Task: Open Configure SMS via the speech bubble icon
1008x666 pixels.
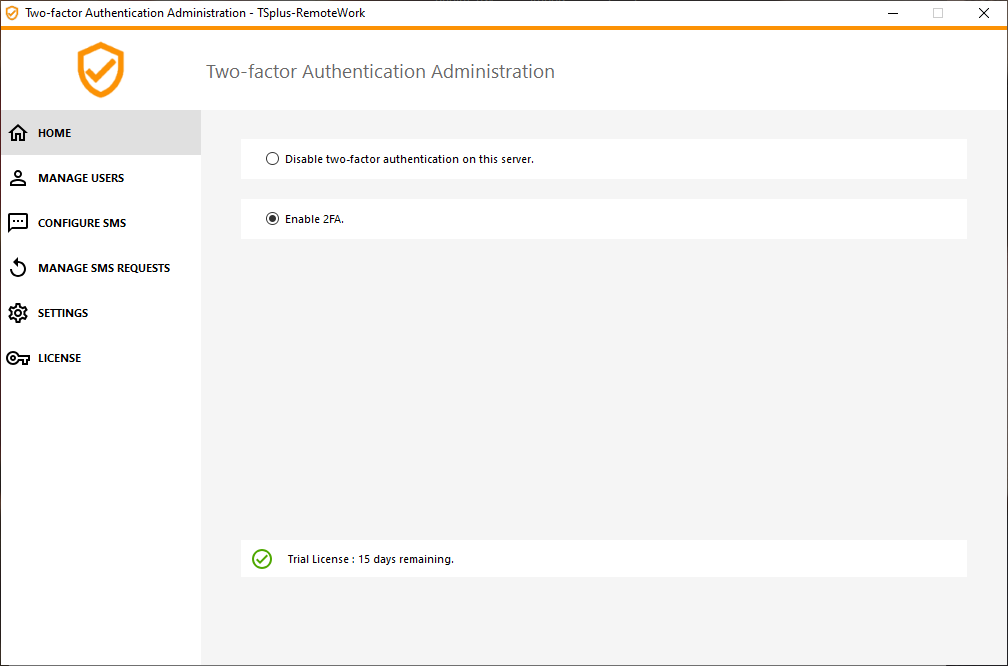Action: (18, 222)
